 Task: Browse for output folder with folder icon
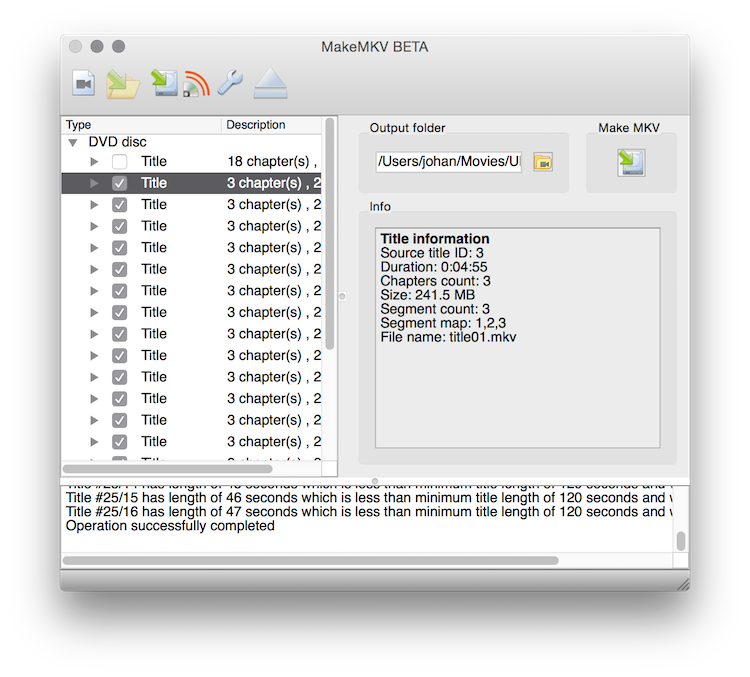tap(543, 162)
